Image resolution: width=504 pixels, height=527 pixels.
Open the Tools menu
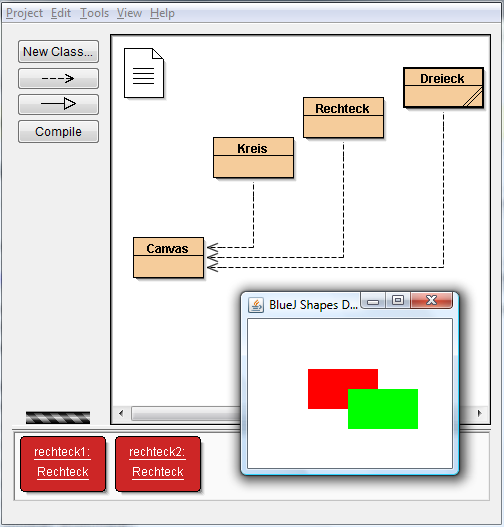pyautogui.click(x=94, y=13)
